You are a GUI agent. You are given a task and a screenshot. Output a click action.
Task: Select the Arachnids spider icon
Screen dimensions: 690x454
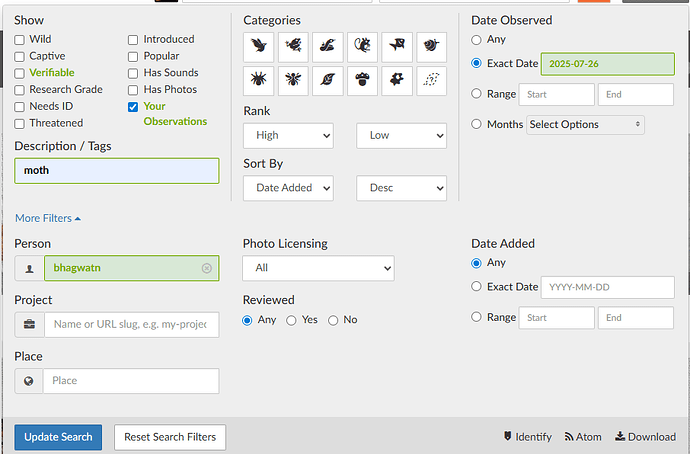[x=259, y=81]
